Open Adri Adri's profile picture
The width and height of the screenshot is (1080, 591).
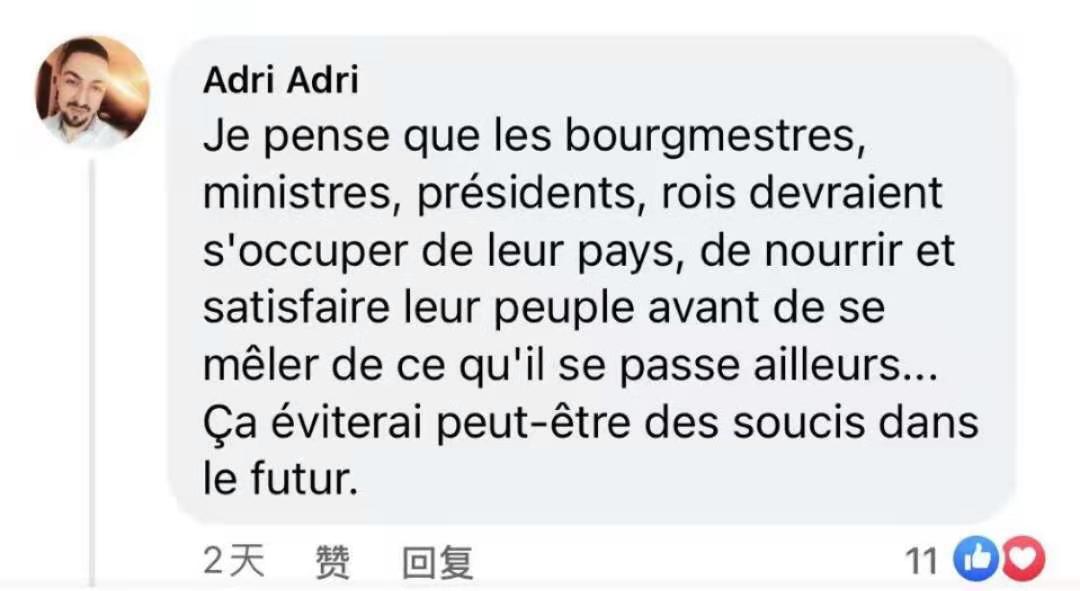pyautogui.click(x=92, y=93)
